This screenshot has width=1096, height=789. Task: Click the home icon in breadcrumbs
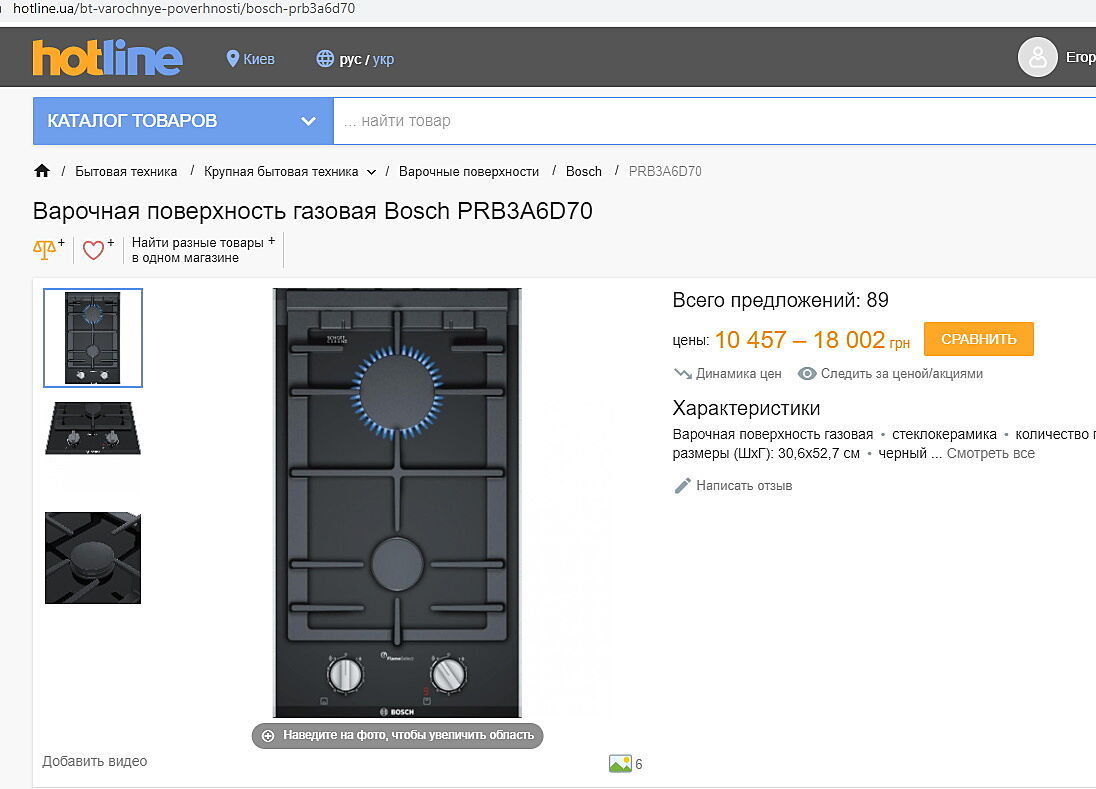pos(42,171)
